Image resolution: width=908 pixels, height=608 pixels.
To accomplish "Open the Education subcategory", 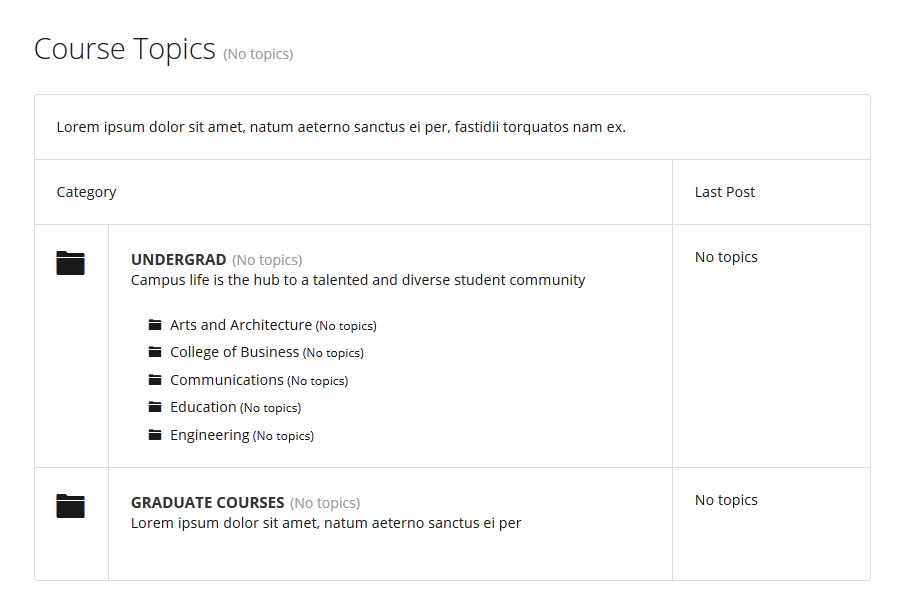I will point(203,407).
